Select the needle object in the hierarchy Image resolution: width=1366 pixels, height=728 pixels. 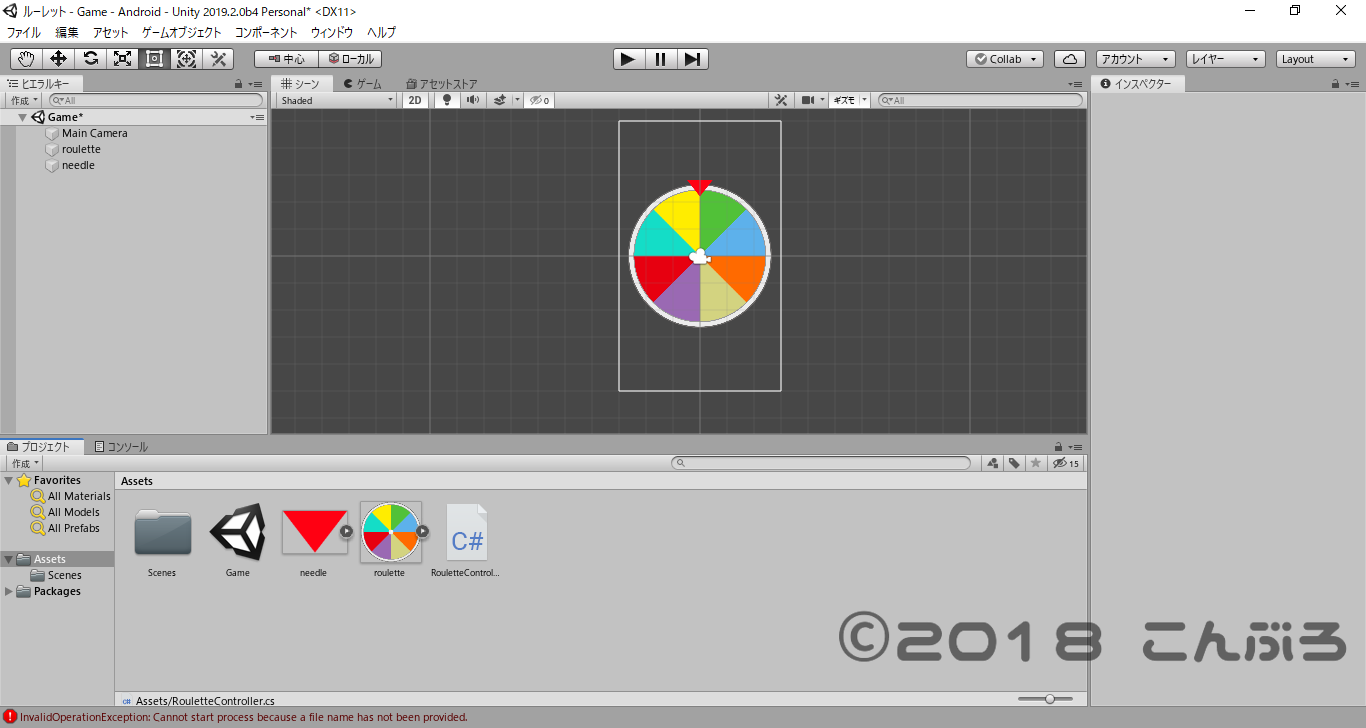[x=77, y=165]
